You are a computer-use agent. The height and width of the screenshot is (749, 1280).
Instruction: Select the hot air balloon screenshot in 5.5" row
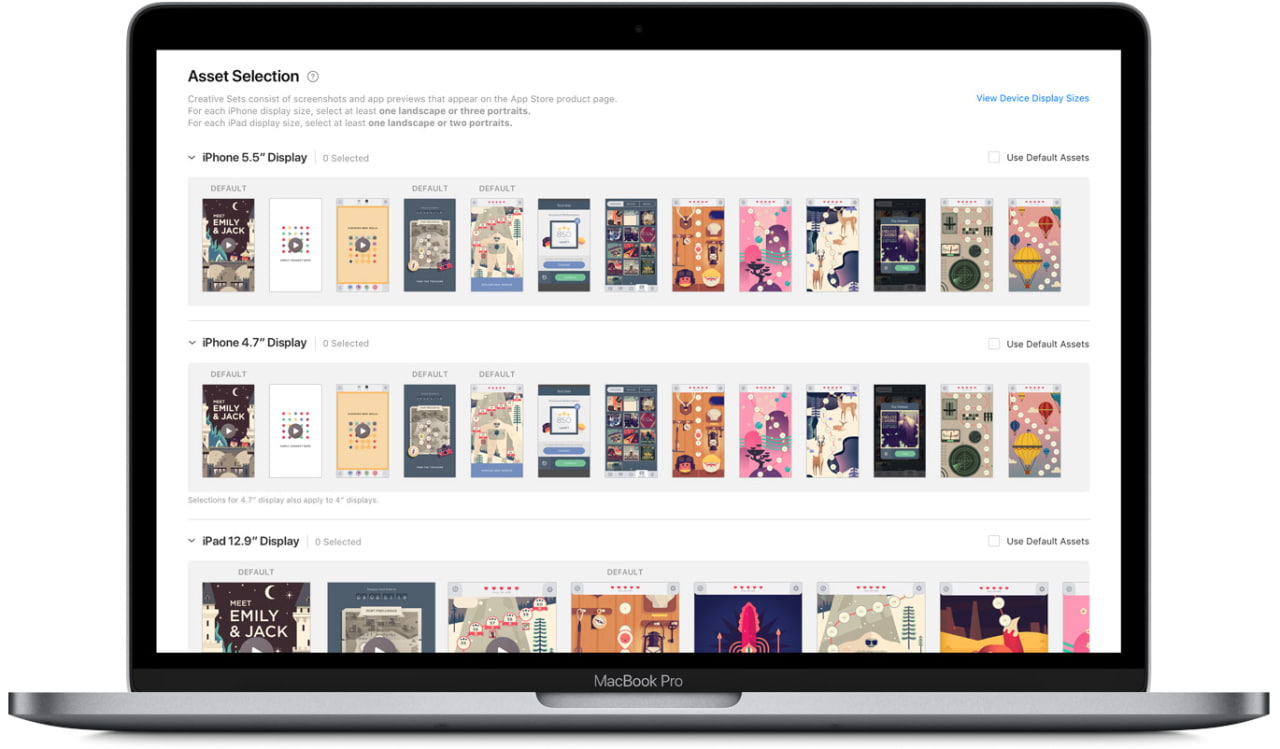coord(1034,244)
